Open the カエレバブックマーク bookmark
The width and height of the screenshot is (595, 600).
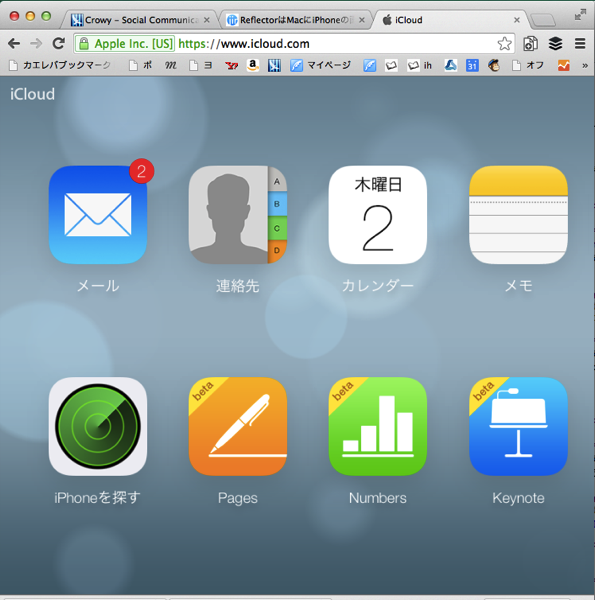click(60, 65)
